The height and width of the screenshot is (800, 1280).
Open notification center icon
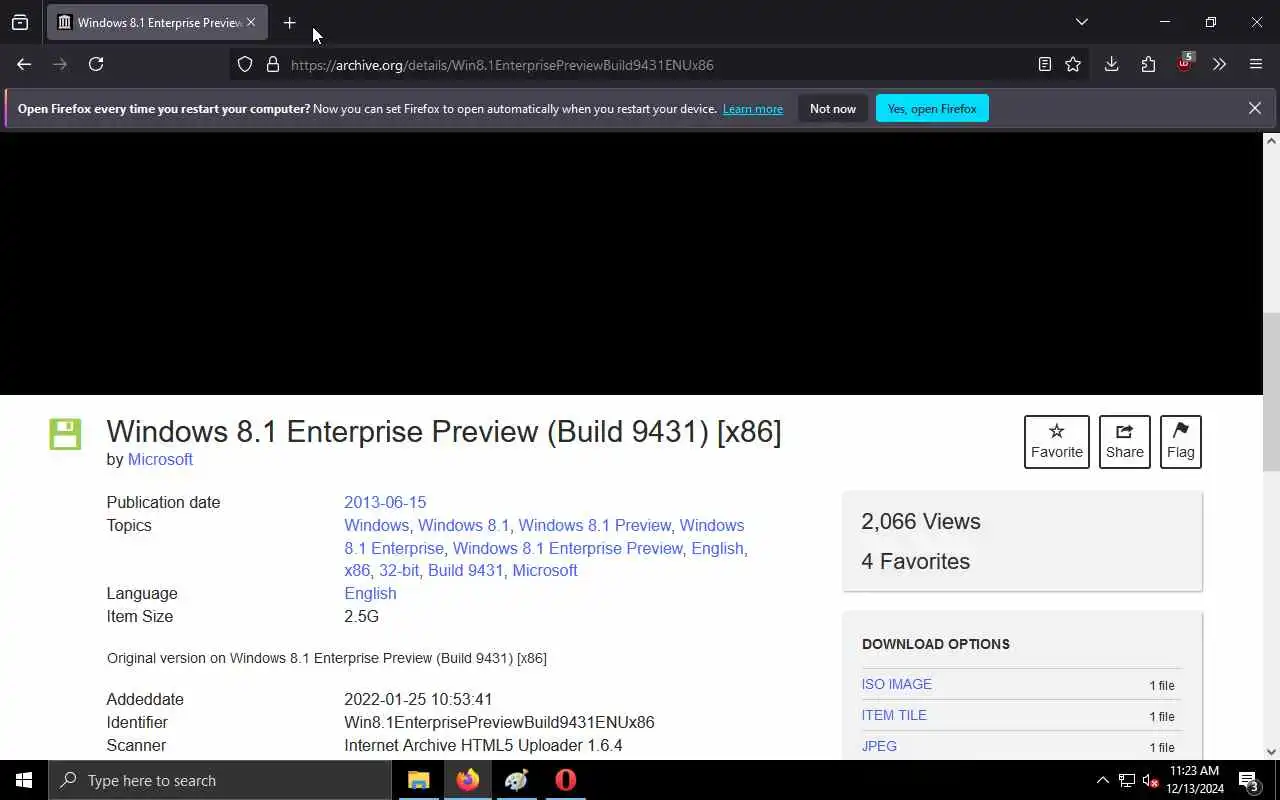coord(1249,780)
